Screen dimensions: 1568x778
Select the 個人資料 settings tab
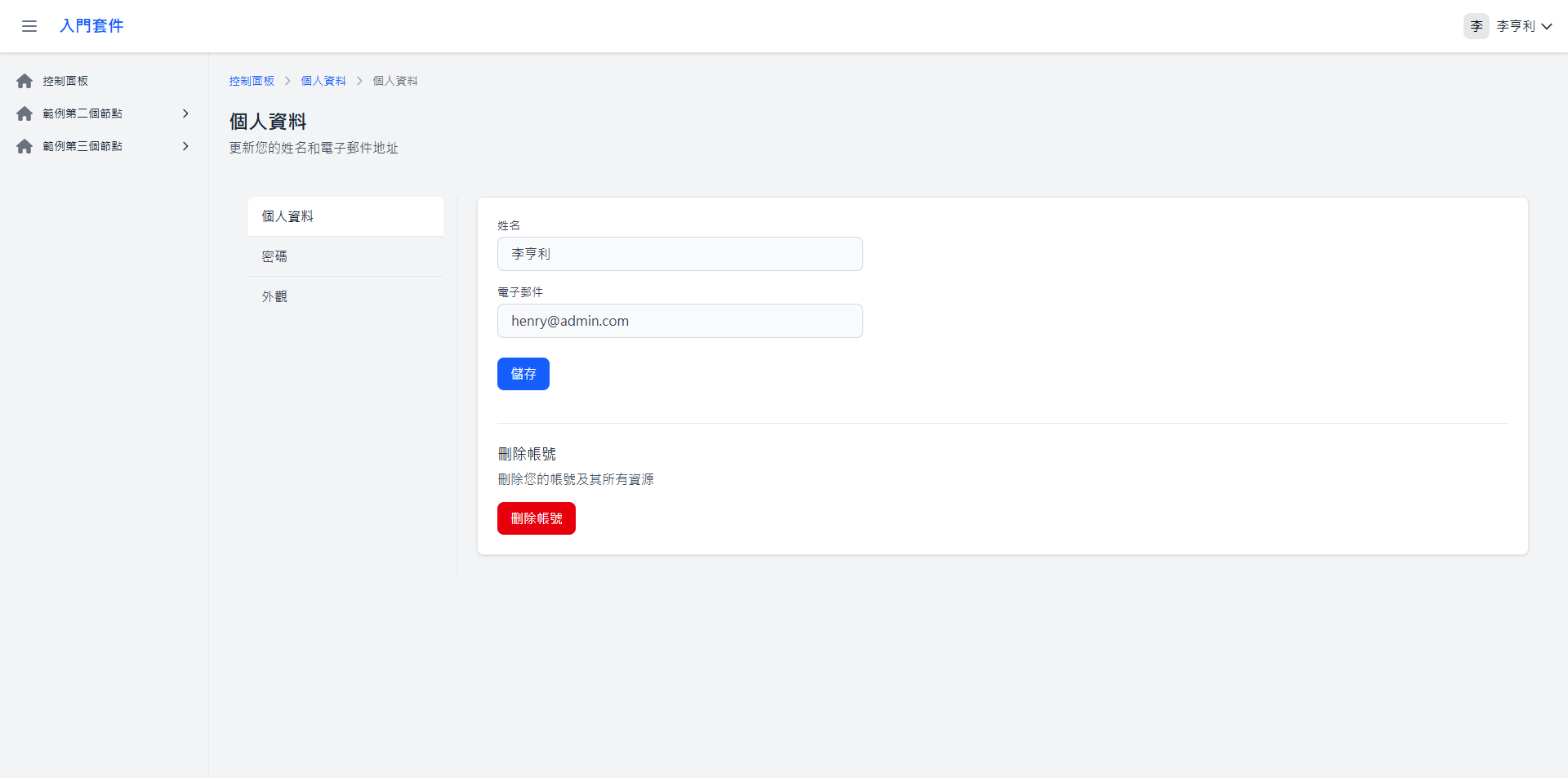click(x=345, y=216)
